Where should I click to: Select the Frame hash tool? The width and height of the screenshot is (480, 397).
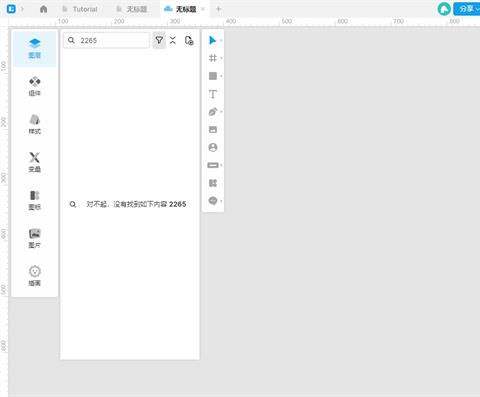[213, 58]
